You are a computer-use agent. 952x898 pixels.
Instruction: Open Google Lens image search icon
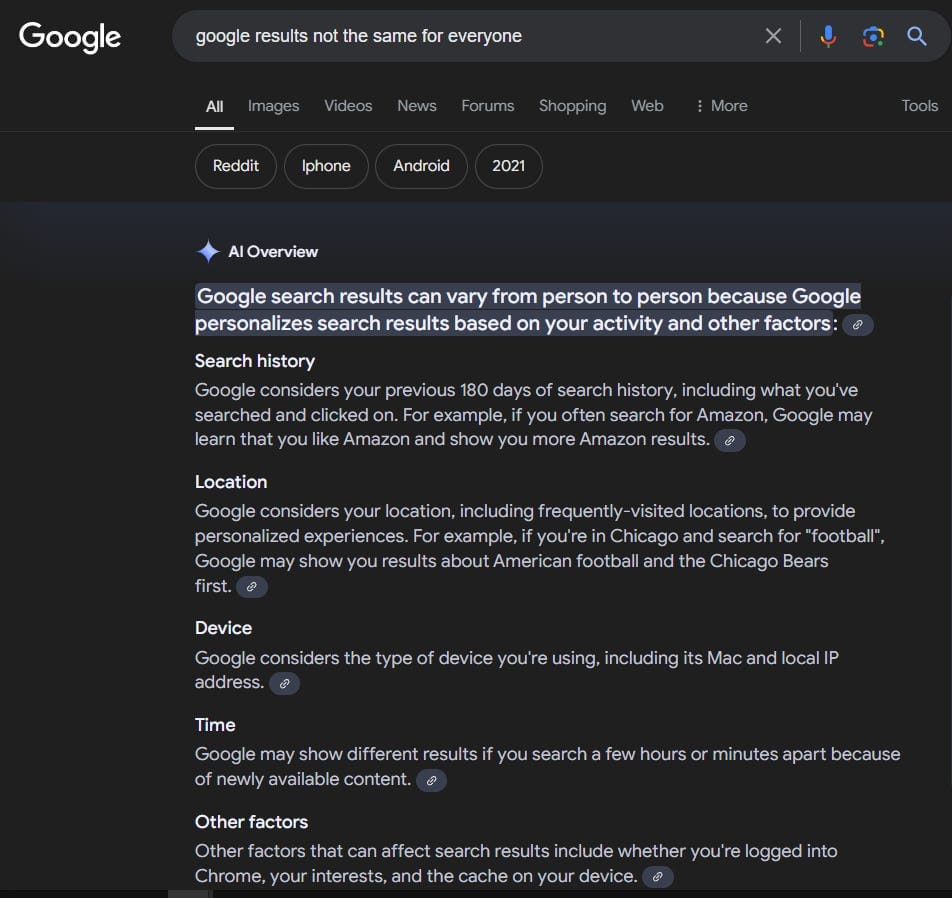click(x=873, y=36)
